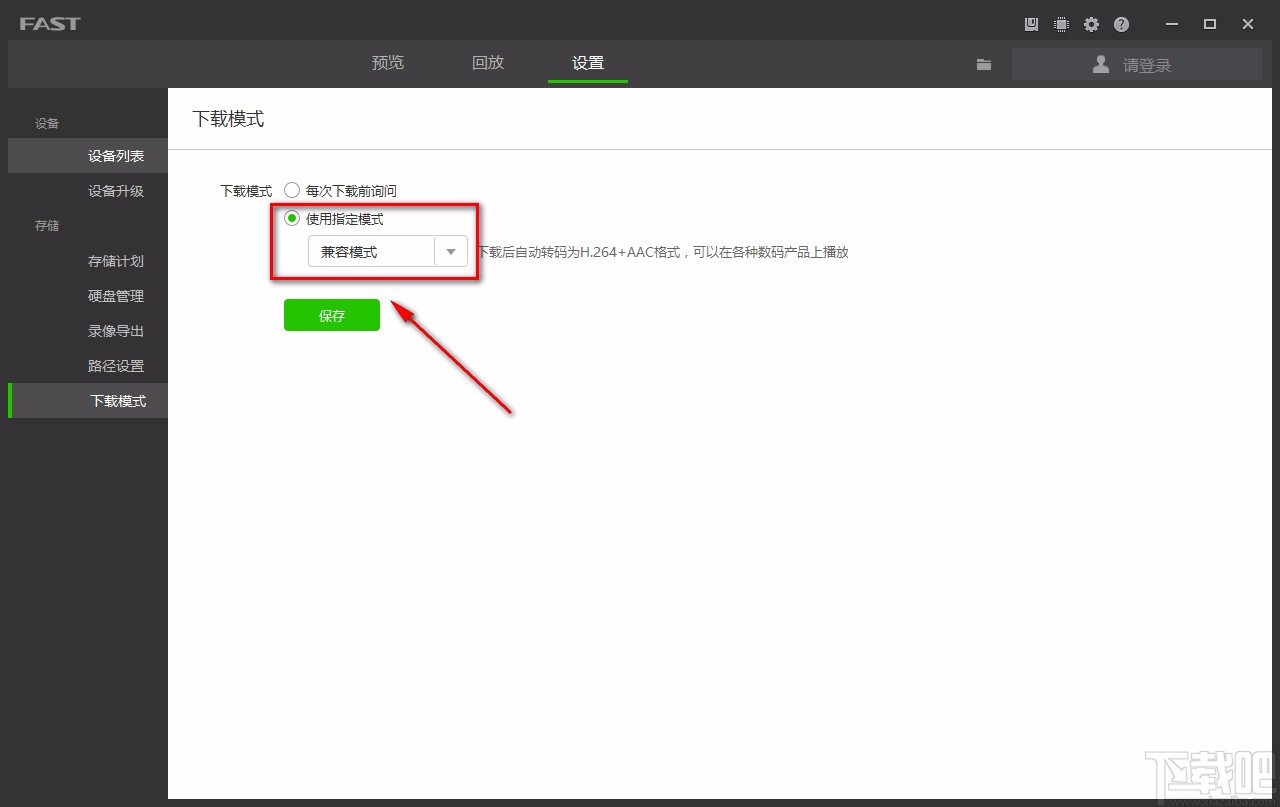The width and height of the screenshot is (1280, 807).
Task: Click the green 保存 button
Action: point(332,315)
